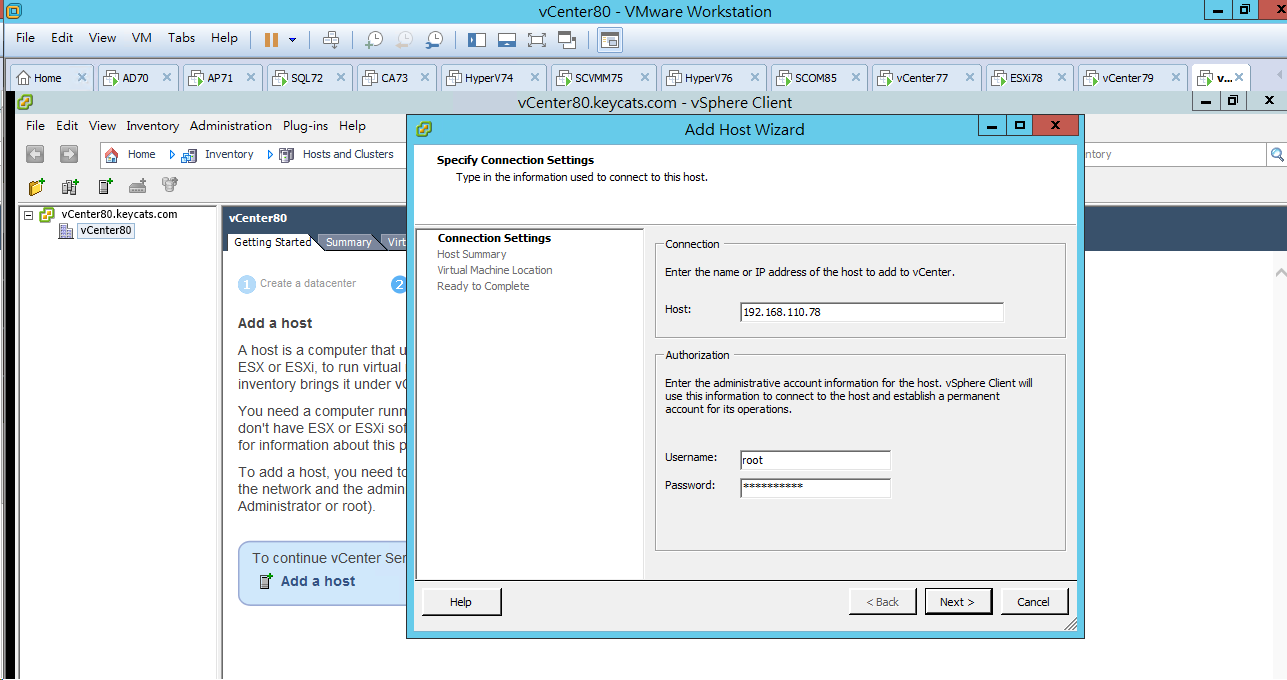Switch to Unity mode icon

pos(568,39)
